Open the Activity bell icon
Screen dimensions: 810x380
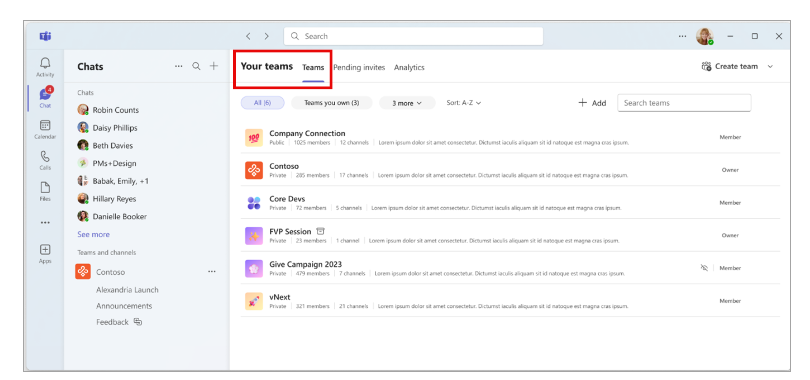pyautogui.click(x=45, y=63)
